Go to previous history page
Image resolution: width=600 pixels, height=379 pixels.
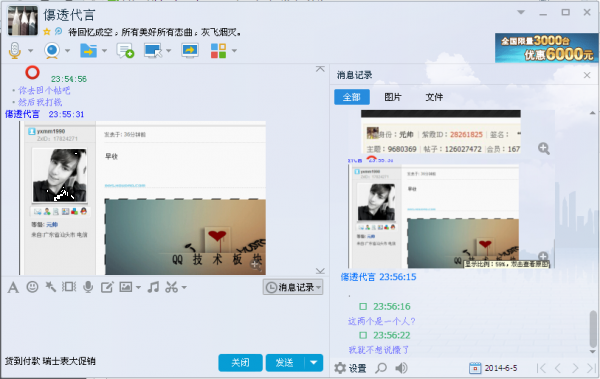(558, 368)
